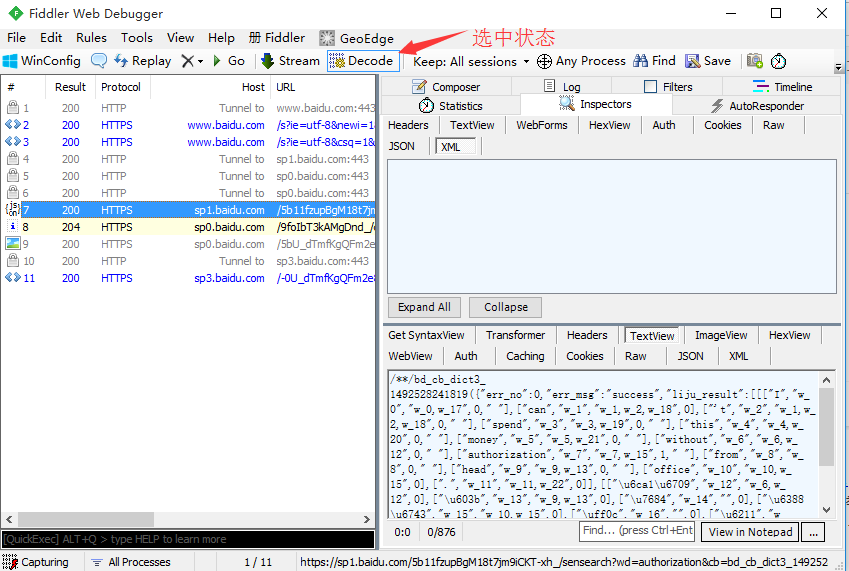Save sessions with the Save icon
Image resolution: width=849 pixels, height=571 pixels.
pyautogui.click(x=708, y=61)
